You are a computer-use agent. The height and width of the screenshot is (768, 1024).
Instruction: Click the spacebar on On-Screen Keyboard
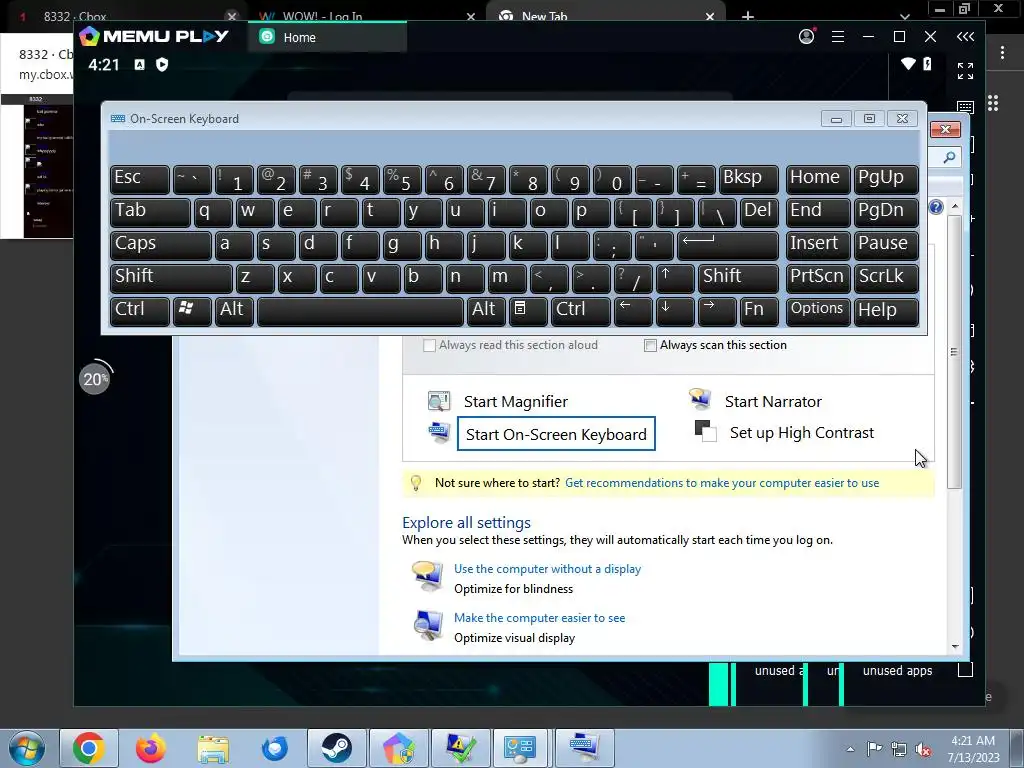click(360, 310)
